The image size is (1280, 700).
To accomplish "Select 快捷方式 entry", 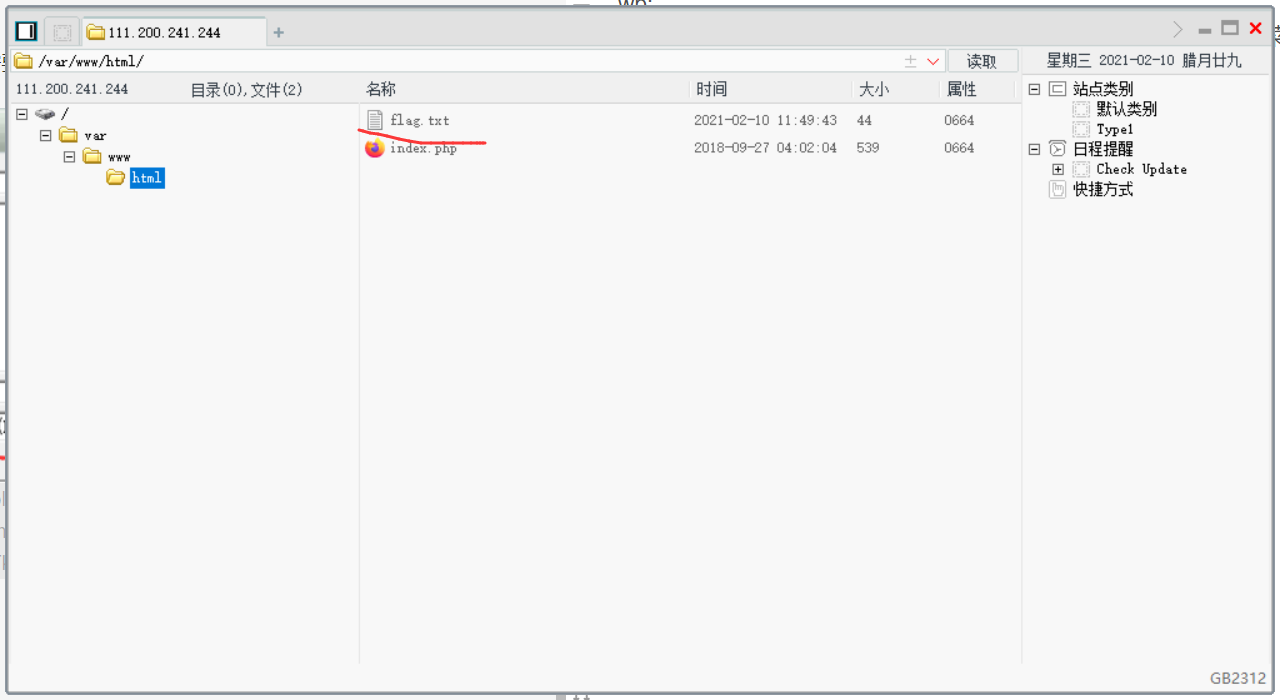I will 1103,189.
